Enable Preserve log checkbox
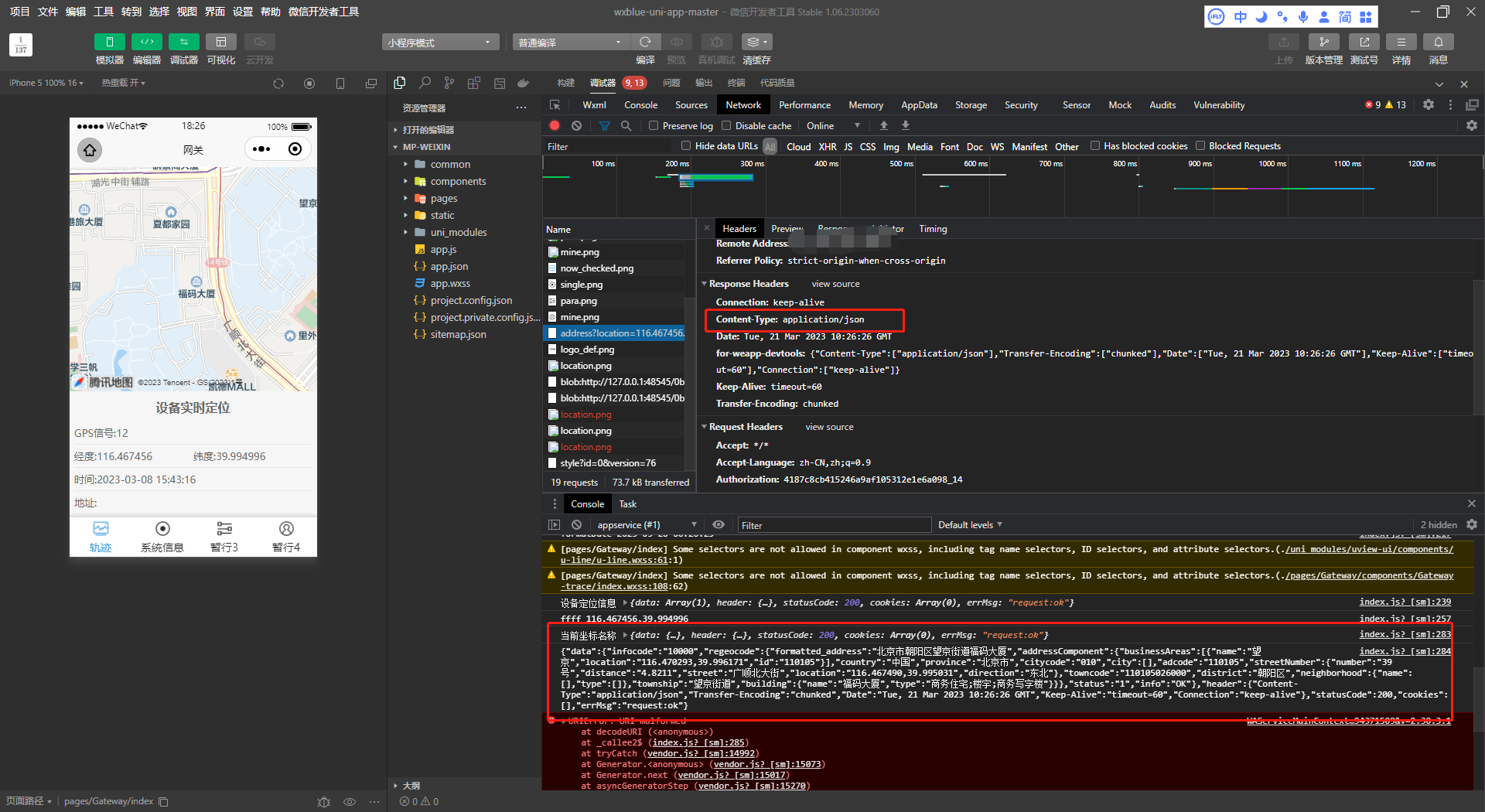Viewport: 1485px width, 812px height. click(x=654, y=125)
